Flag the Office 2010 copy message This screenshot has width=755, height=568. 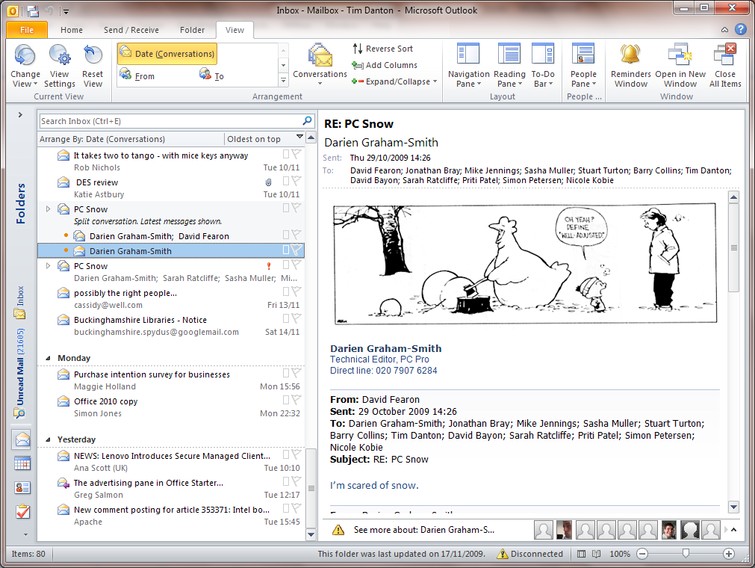(x=296, y=400)
